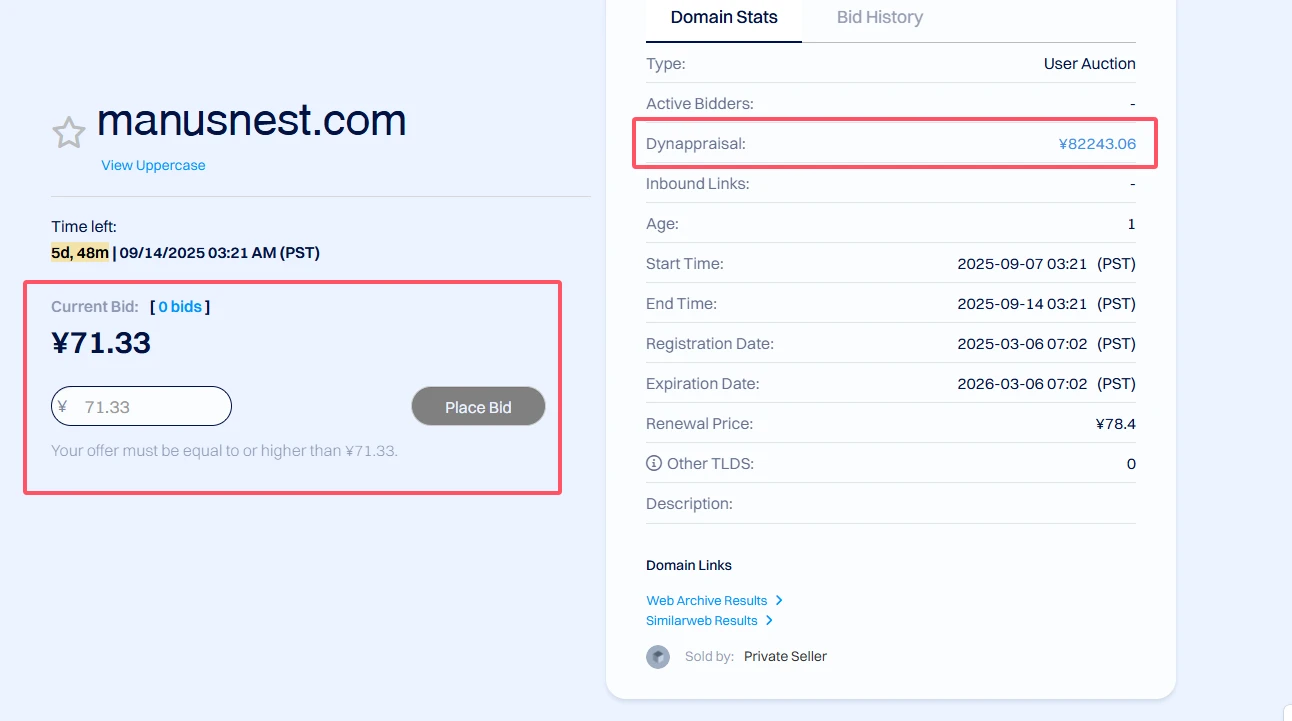This screenshot has width=1292, height=721.
Task: Switch to the Bid History tab
Action: [879, 17]
